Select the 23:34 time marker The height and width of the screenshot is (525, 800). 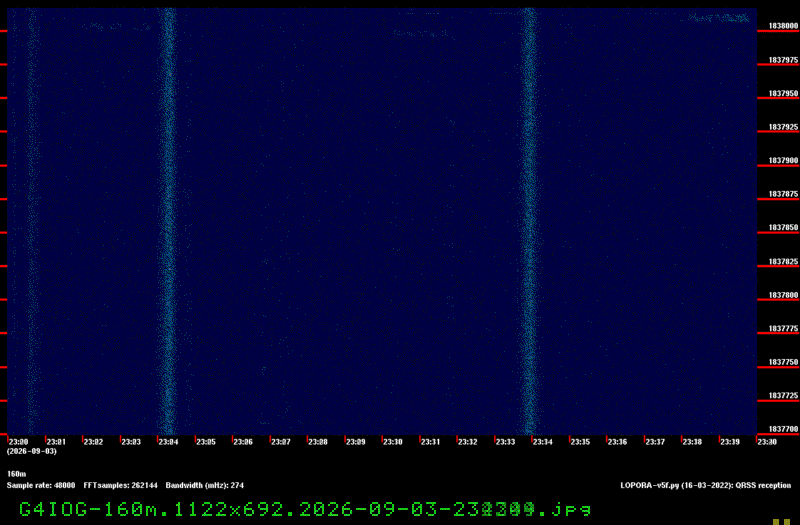(x=543, y=442)
